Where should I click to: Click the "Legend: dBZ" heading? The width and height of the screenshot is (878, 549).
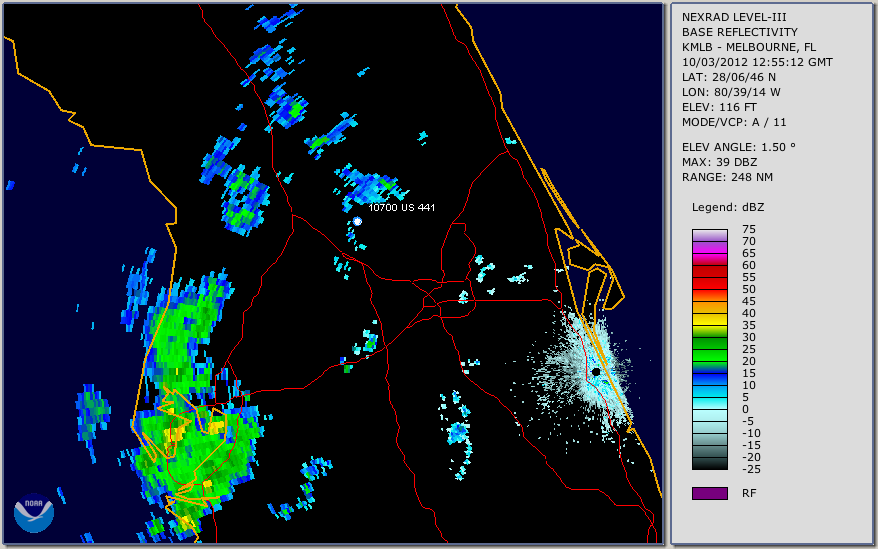tap(728, 207)
